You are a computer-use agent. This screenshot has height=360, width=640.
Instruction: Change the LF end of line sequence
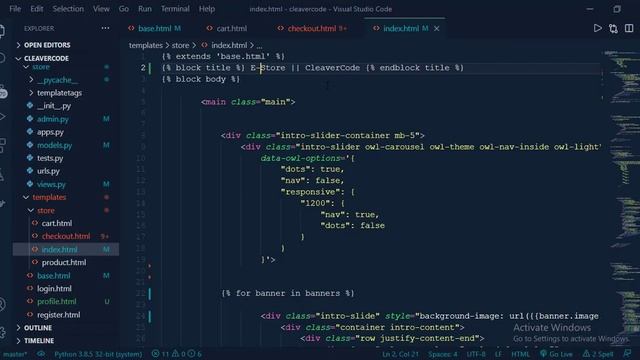pyautogui.click(x=498, y=354)
